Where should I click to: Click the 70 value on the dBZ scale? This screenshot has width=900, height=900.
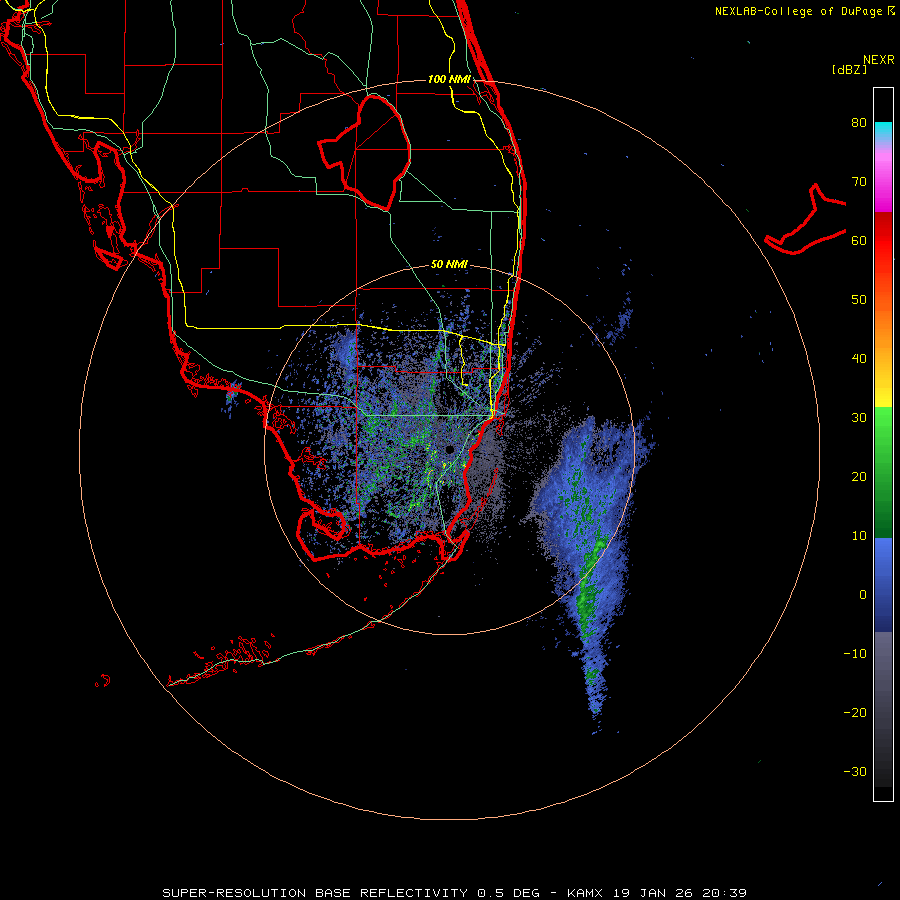tap(859, 182)
